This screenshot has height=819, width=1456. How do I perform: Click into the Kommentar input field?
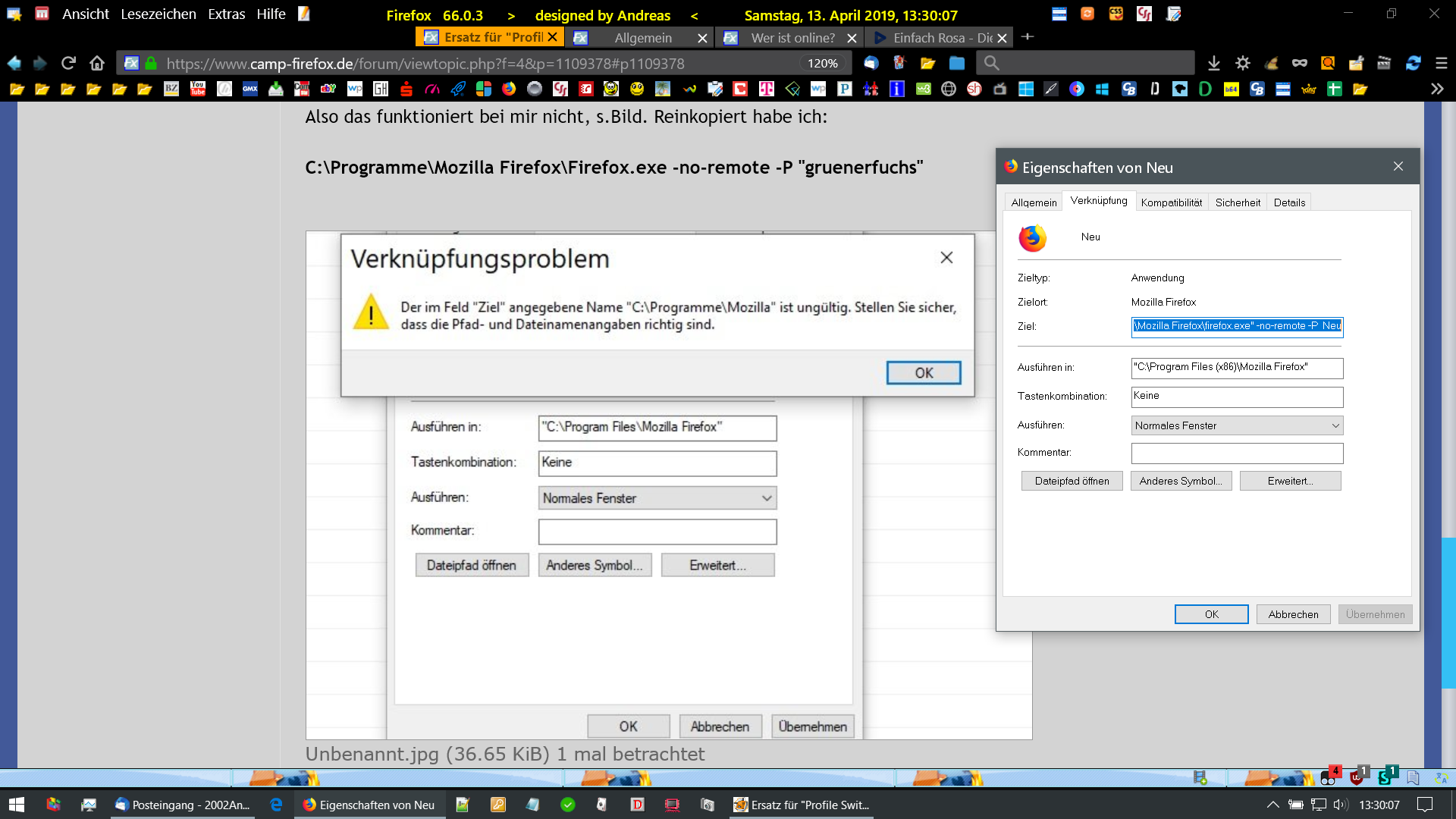pos(1237,453)
